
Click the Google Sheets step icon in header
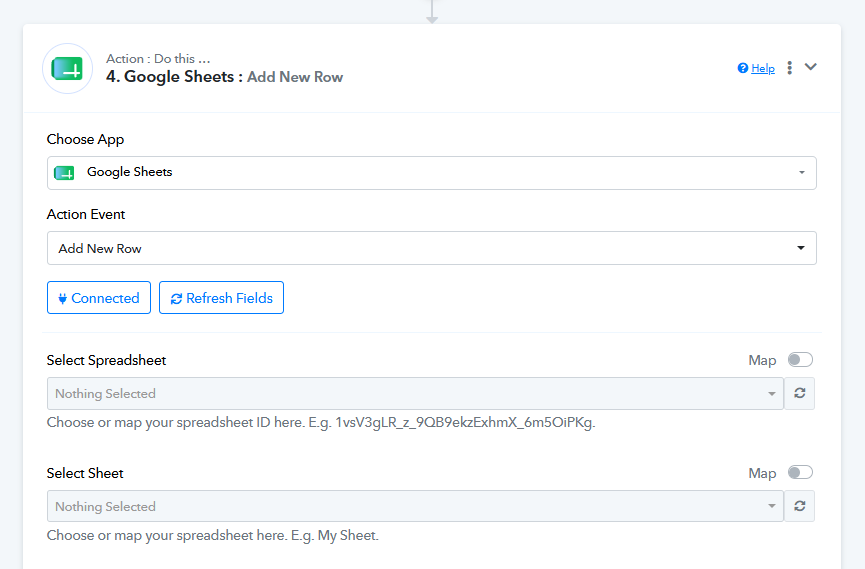[67, 69]
